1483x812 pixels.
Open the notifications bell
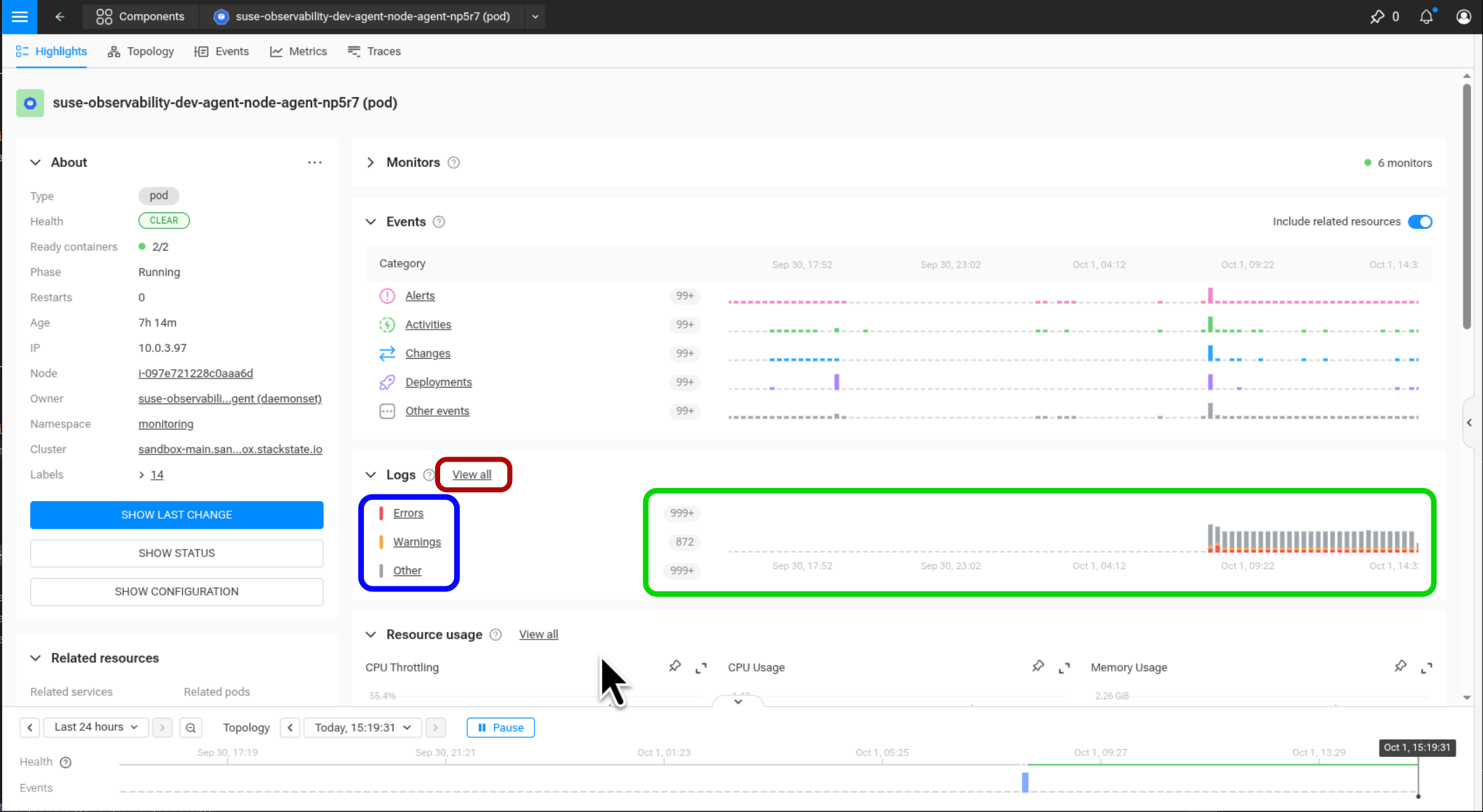(x=1426, y=17)
